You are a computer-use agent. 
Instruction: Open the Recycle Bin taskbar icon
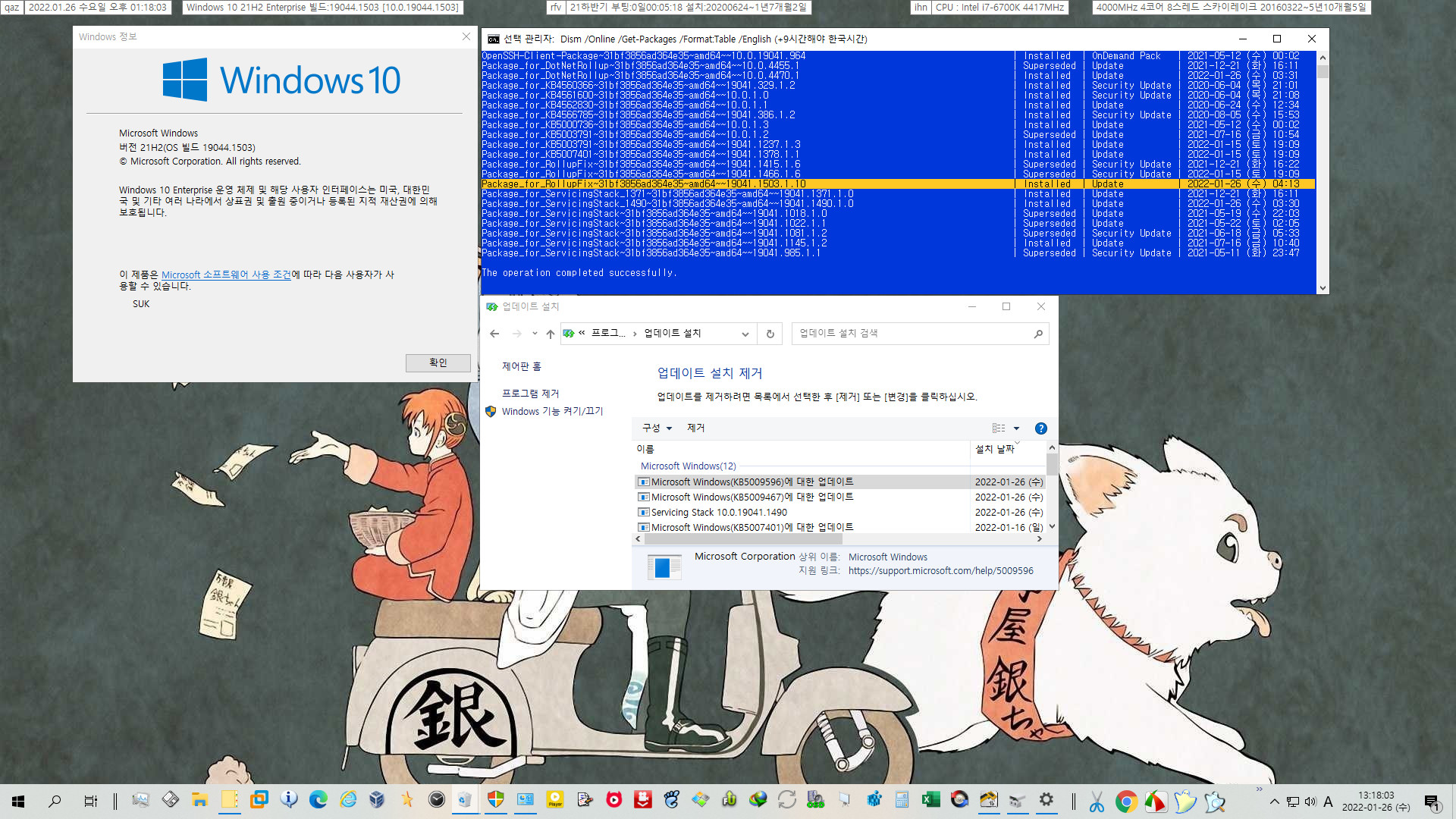click(466, 800)
